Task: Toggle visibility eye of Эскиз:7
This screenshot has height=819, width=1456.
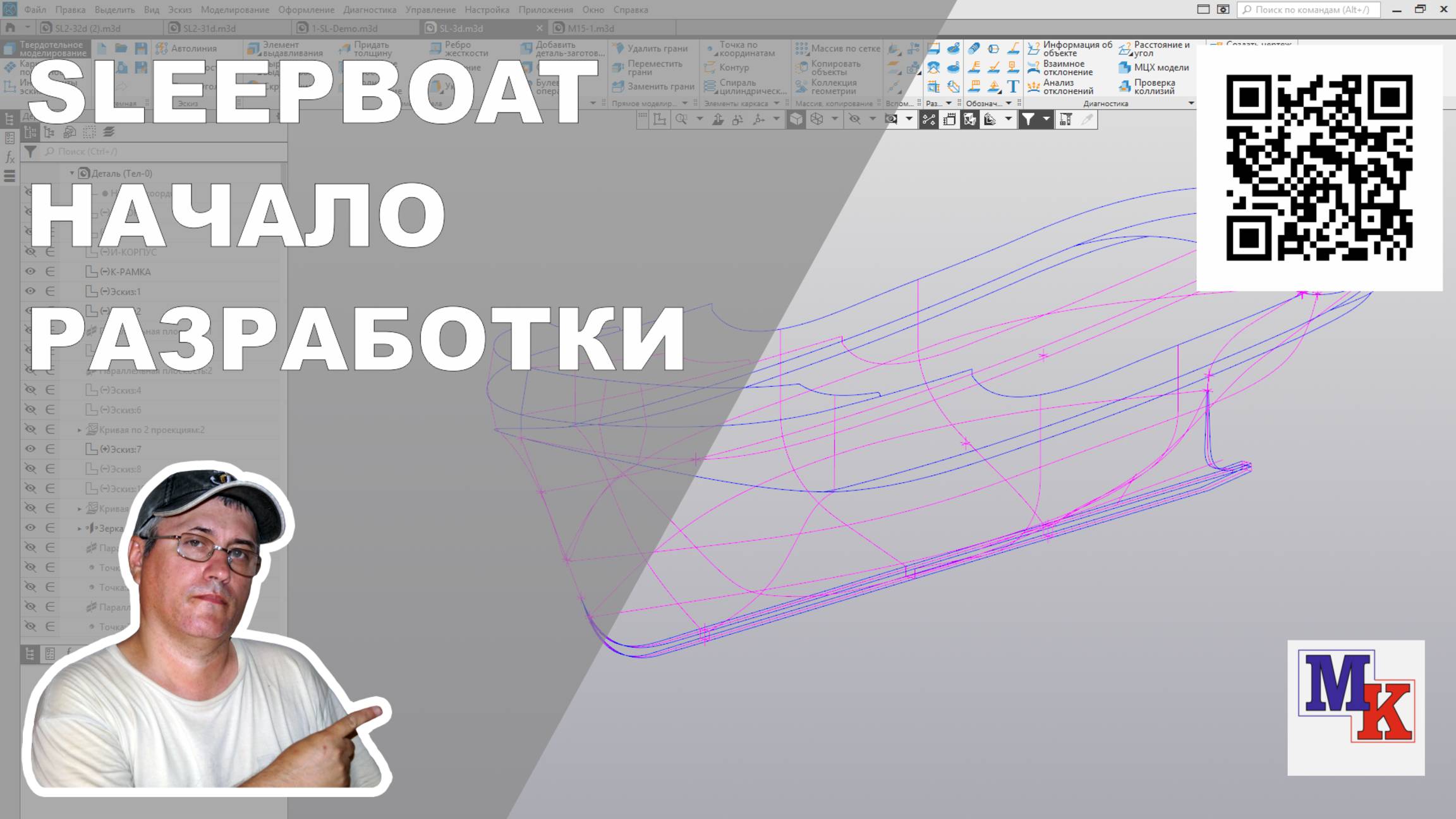Action: (x=30, y=449)
